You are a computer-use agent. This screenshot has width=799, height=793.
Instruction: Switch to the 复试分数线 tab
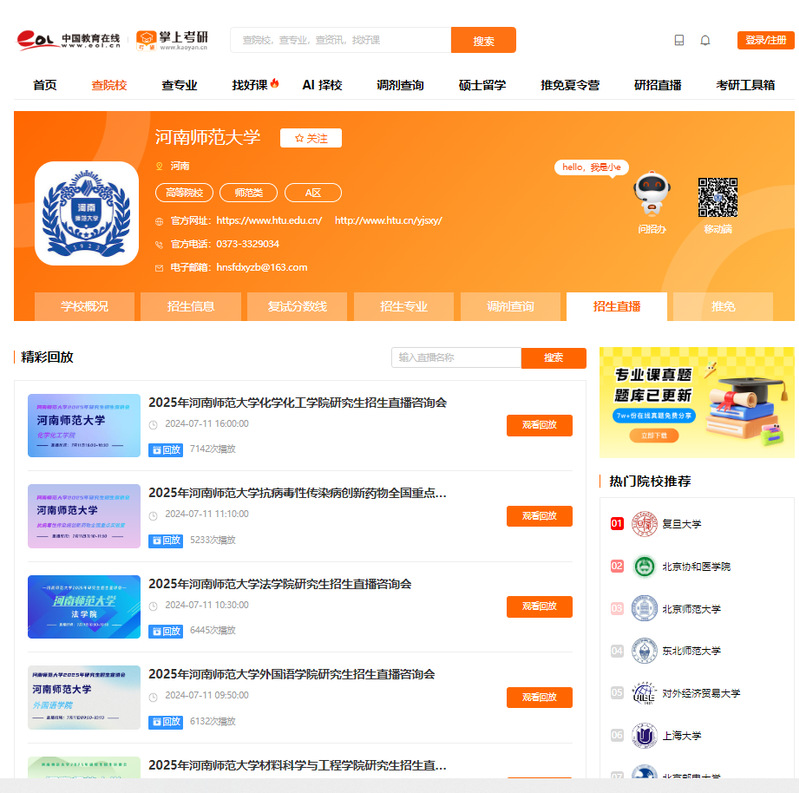[297, 306]
